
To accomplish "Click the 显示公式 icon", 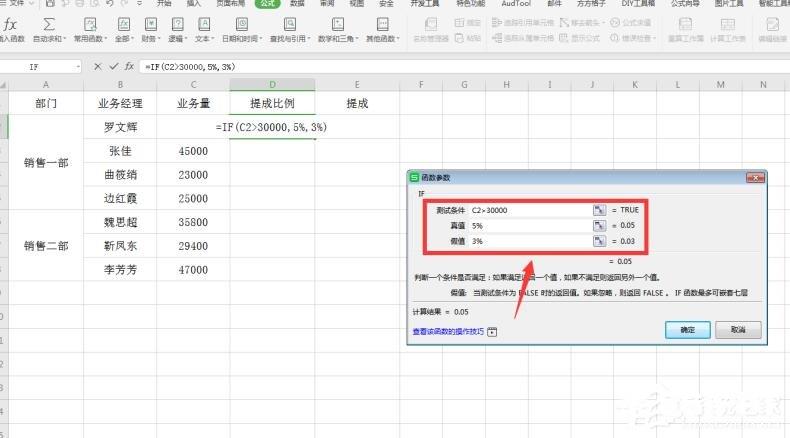I will point(564,38).
